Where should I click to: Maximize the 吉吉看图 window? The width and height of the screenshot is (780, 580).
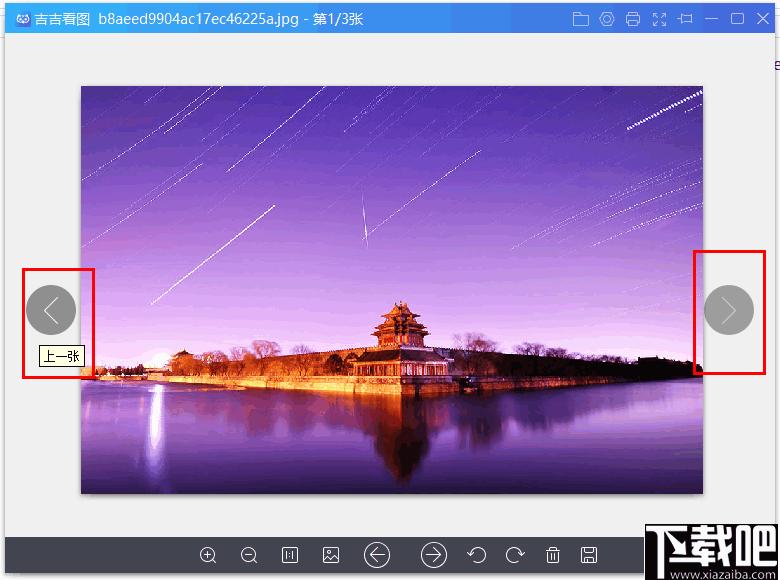point(737,19)
